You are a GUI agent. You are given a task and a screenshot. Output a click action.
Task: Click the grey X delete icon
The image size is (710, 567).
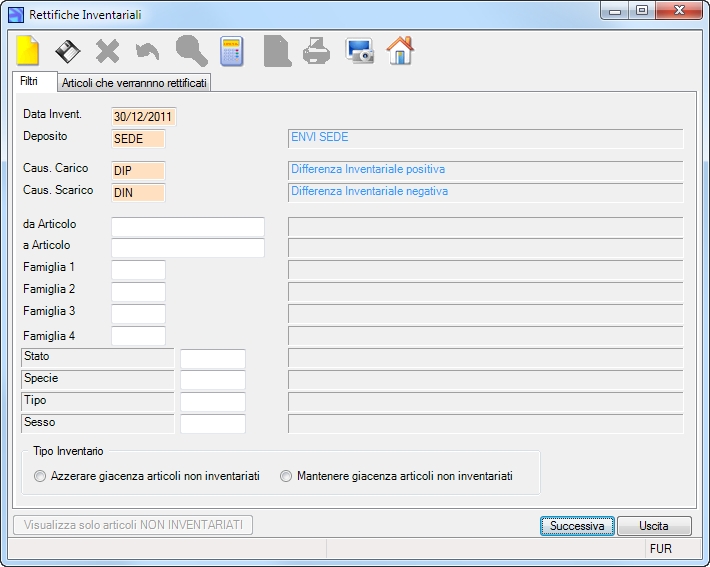[107, 51]
